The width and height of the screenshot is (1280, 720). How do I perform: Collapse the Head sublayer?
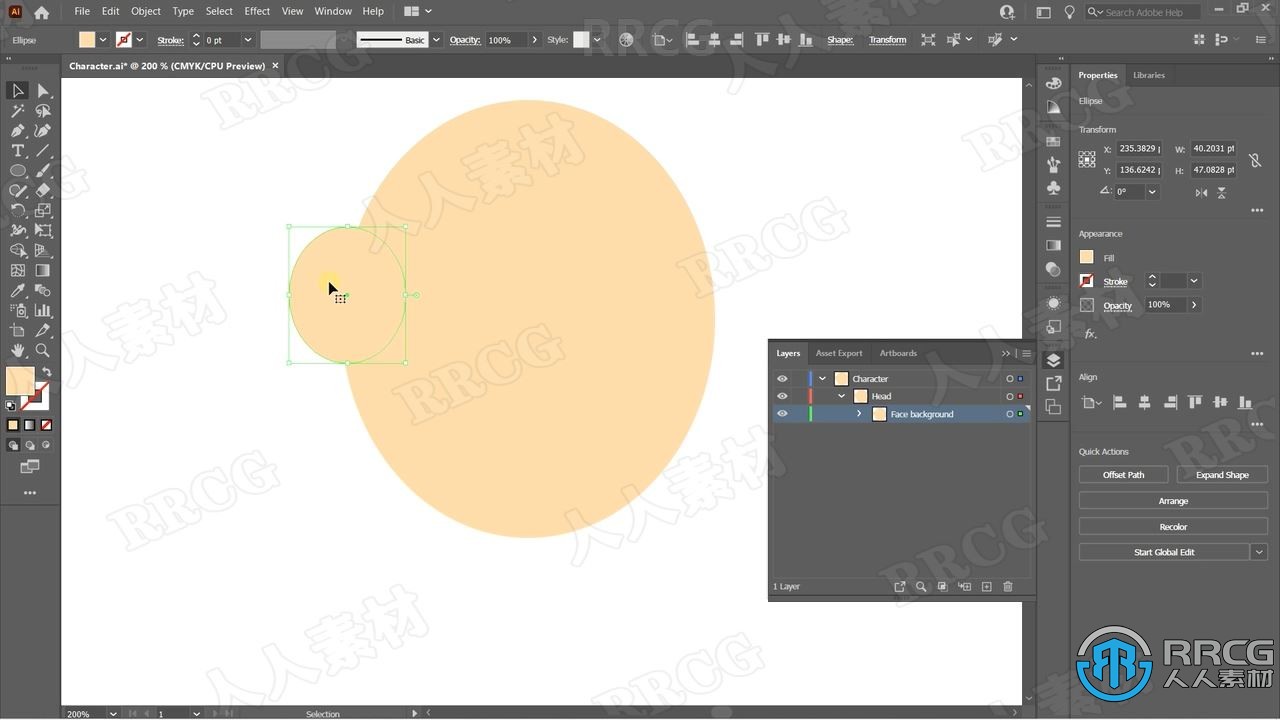tap(841, 397)
